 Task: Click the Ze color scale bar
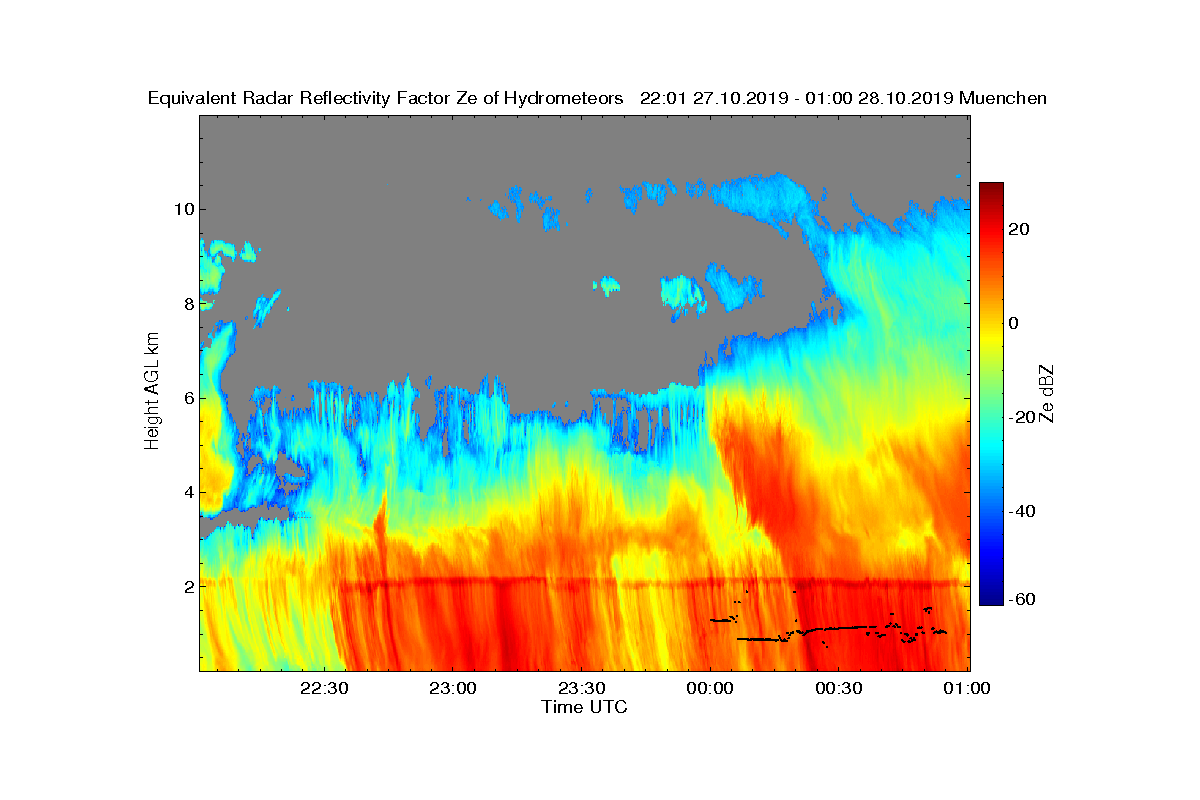click(x=991, y=394)
